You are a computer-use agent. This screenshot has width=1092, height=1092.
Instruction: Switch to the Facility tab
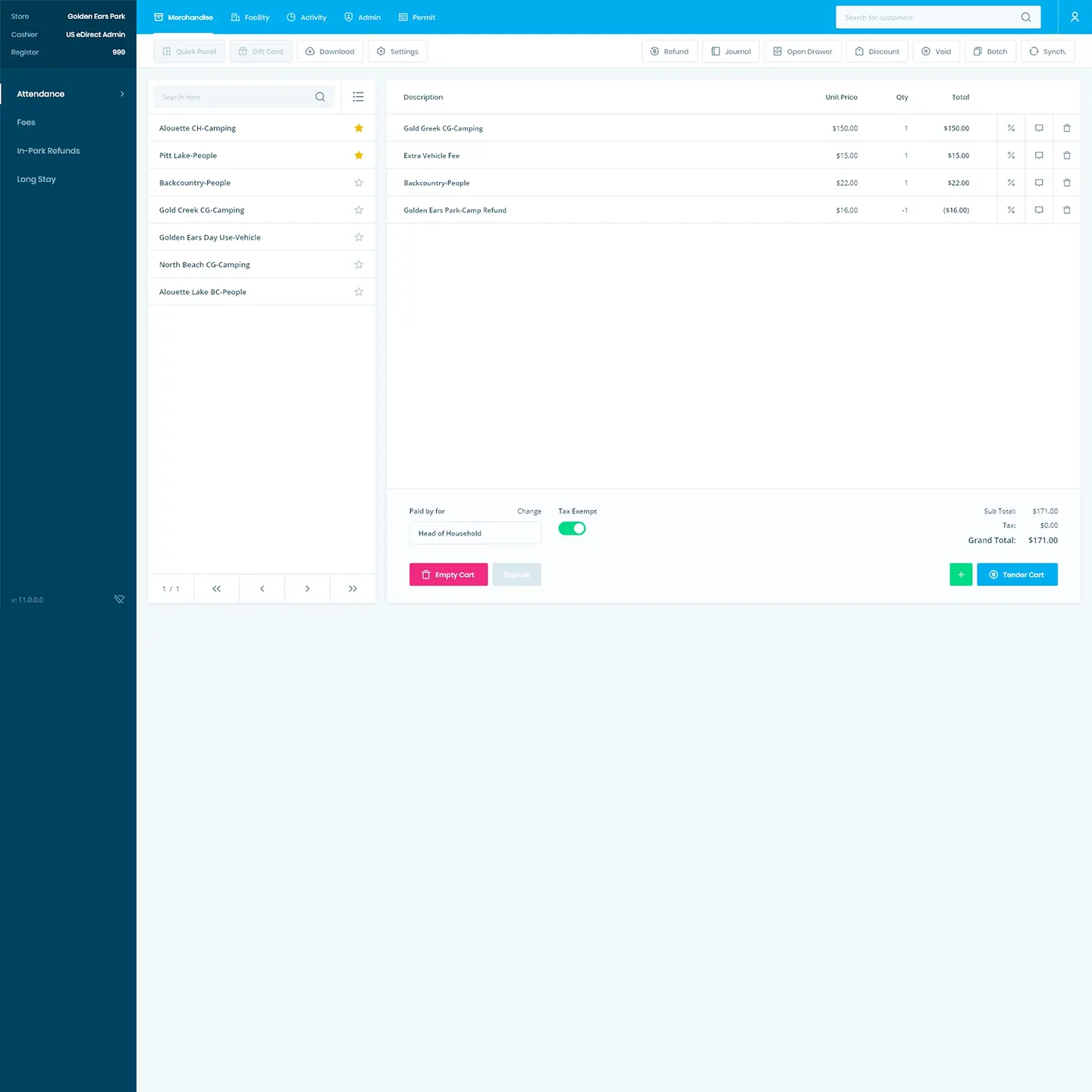tap(250, 17)
